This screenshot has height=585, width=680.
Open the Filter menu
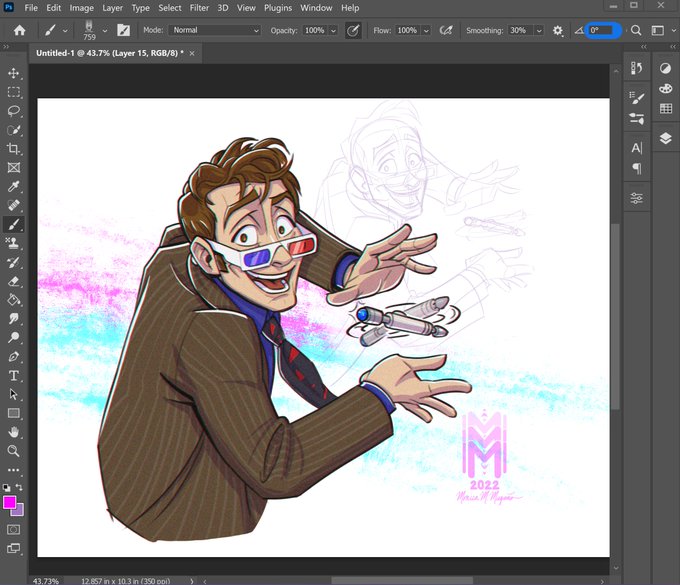199,8
